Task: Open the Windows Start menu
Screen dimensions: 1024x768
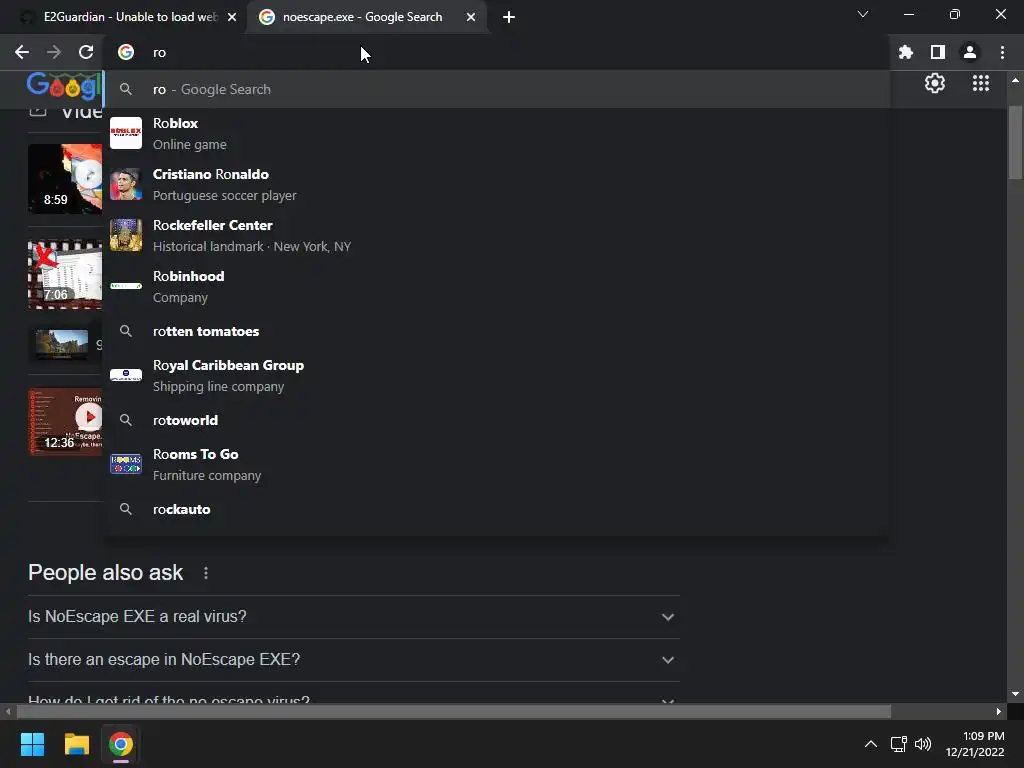Action: [32, 744]
